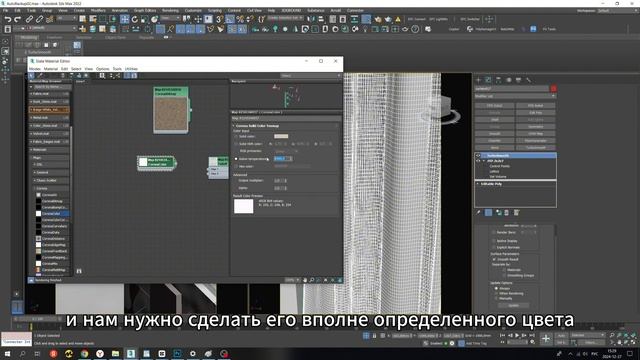This screenshot has height=360, width=640.
Task: Select the Hex color radio button
Action: pyautogui.click(x=236, y=167)
